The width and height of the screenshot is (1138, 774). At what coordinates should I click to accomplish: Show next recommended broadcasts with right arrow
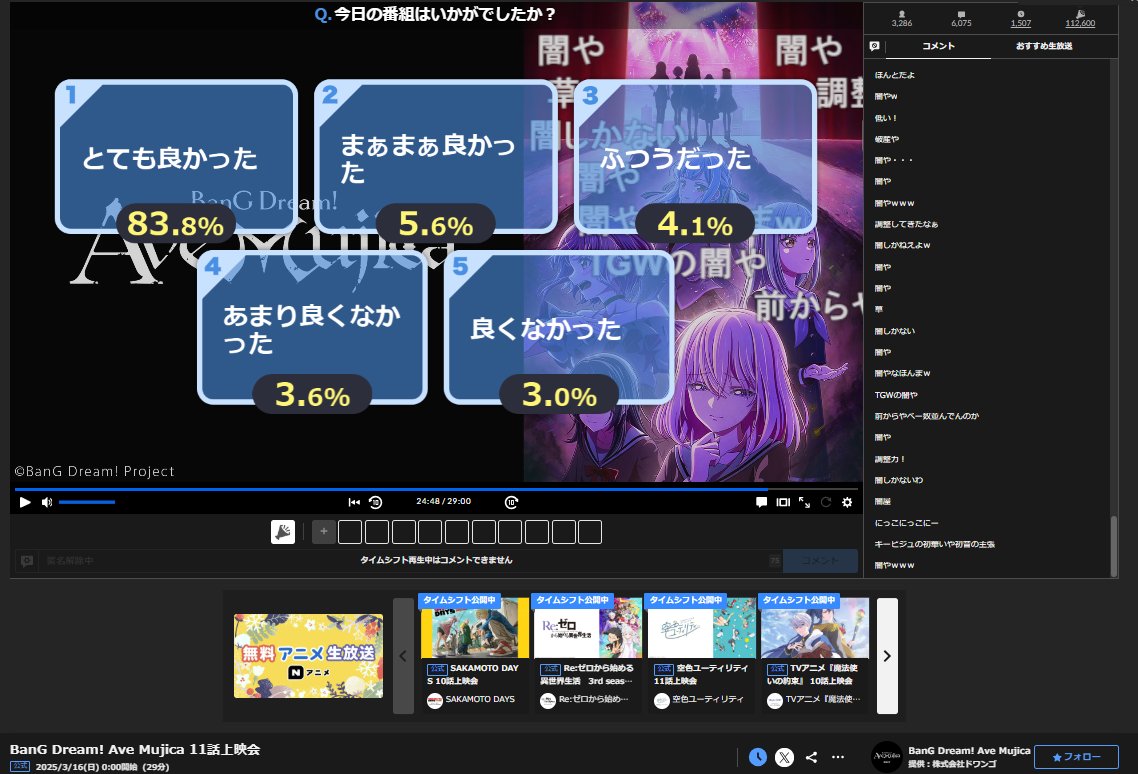click(887, 656)
